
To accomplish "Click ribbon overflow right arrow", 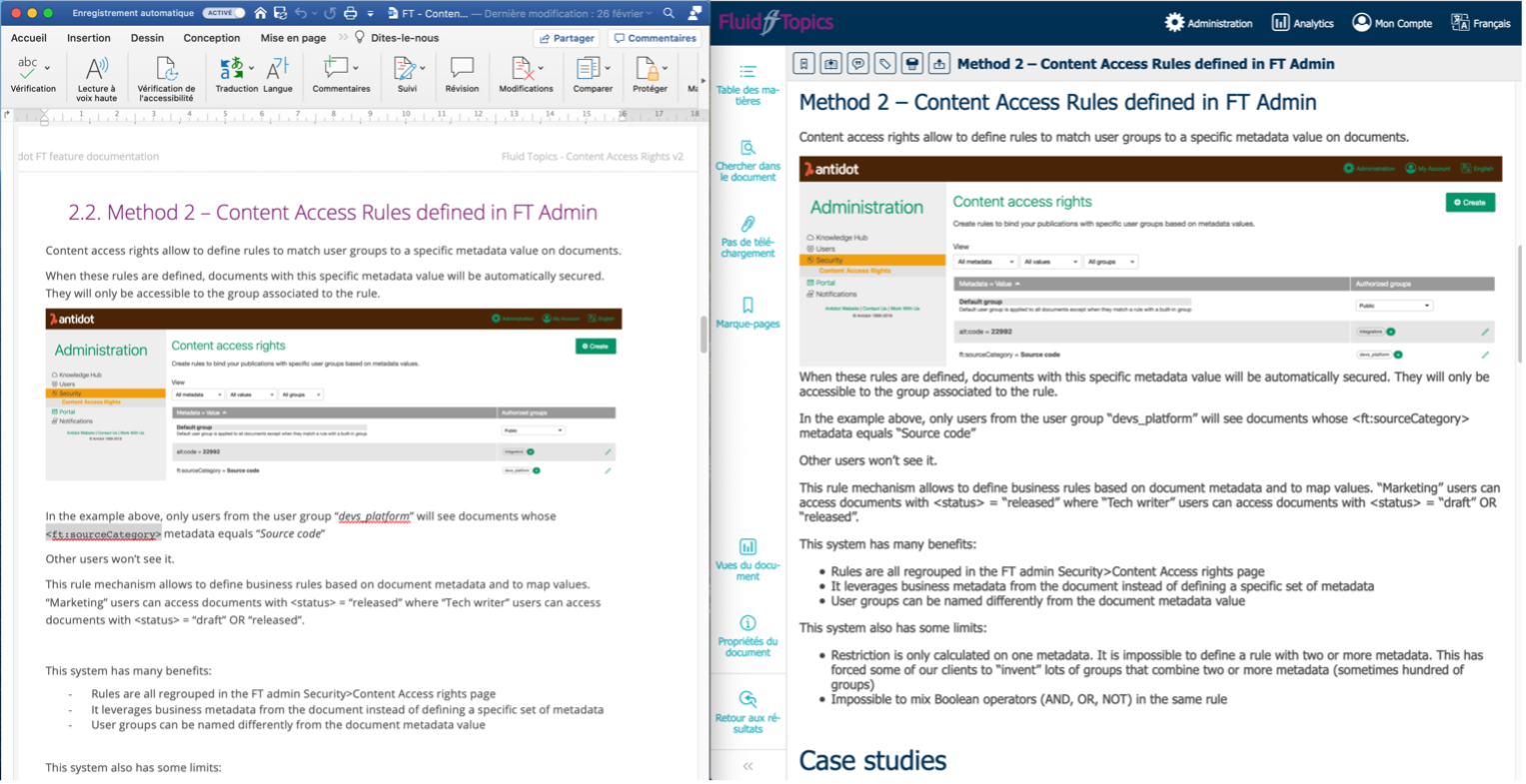I will point(703,81).
